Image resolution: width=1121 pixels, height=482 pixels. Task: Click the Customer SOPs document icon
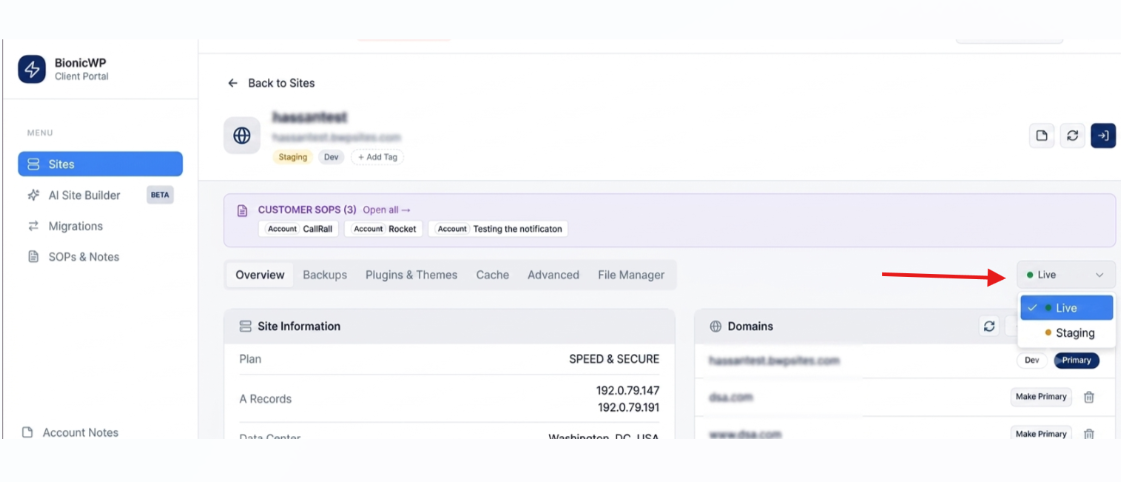click(x=243, y=210)
